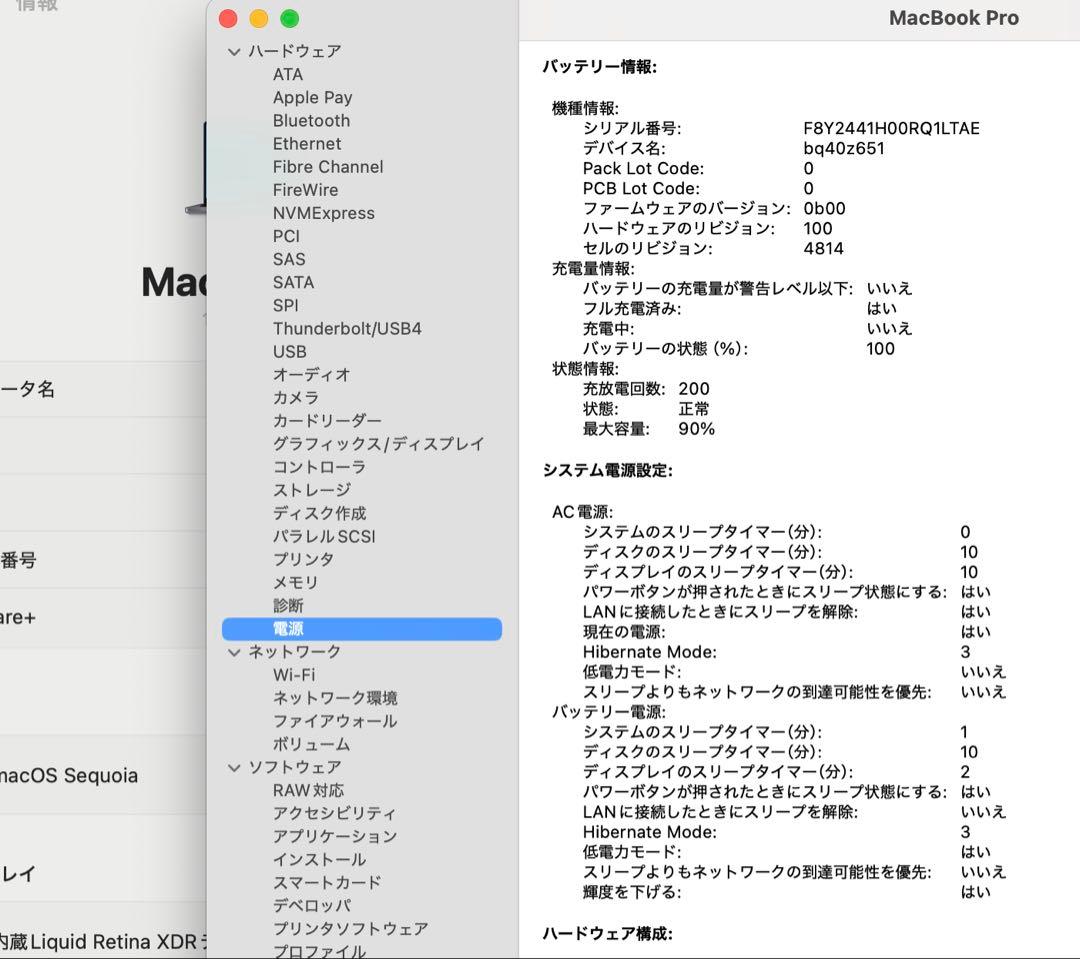Open the オーディオ entry
The image size is (1080, 959).
[x=312, y=375]
